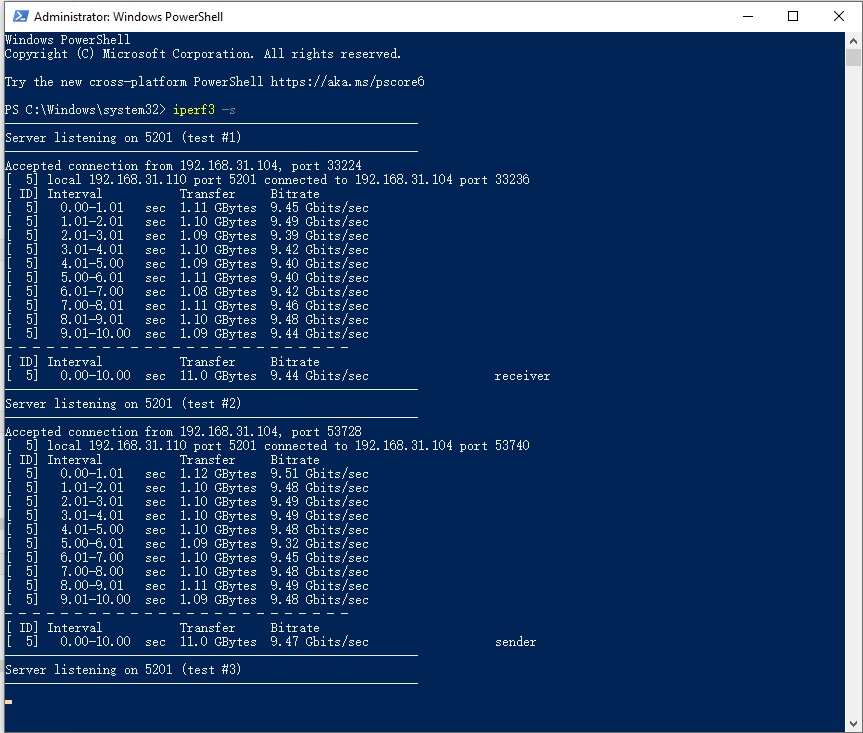Click 'Server listening on 5201 (test #3)' line

coord(123,669)
